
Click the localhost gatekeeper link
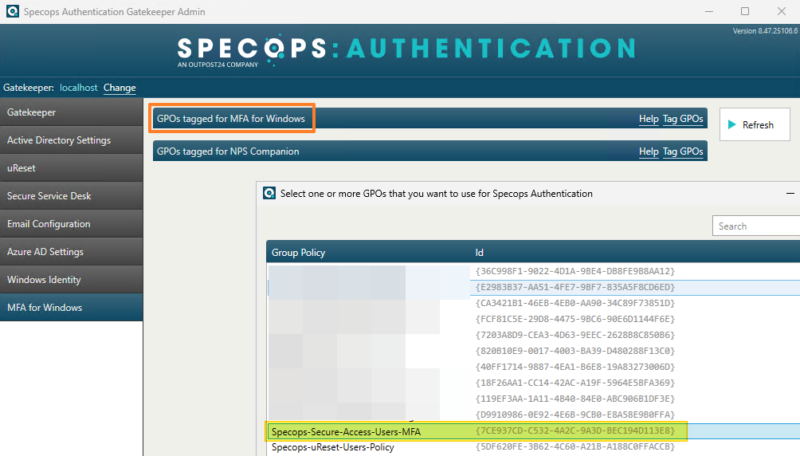point(78,88)
